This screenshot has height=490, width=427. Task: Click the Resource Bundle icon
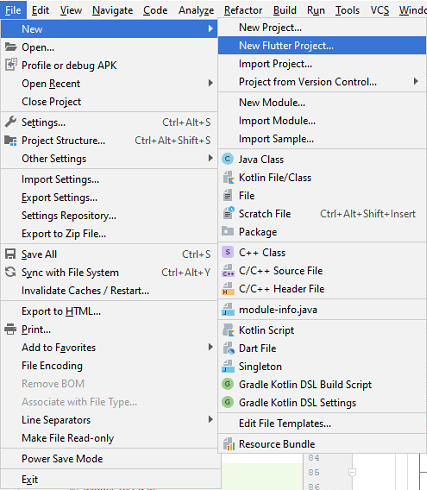(x=229, y=444)
